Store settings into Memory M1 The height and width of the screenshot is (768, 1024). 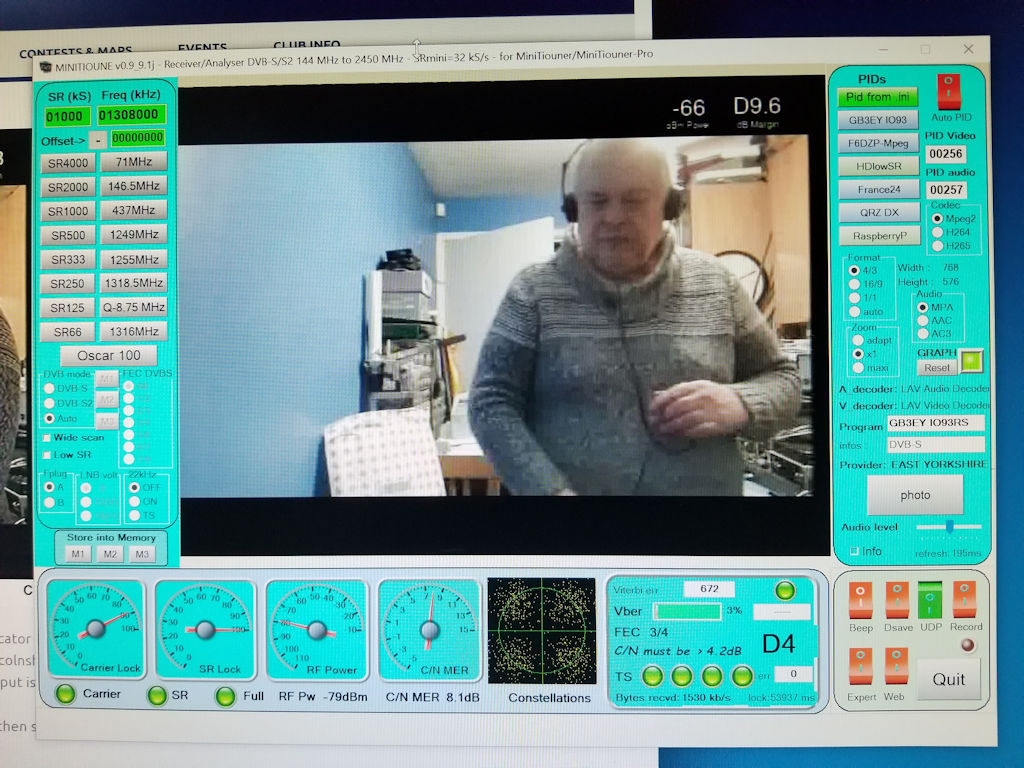click(78, 554)
